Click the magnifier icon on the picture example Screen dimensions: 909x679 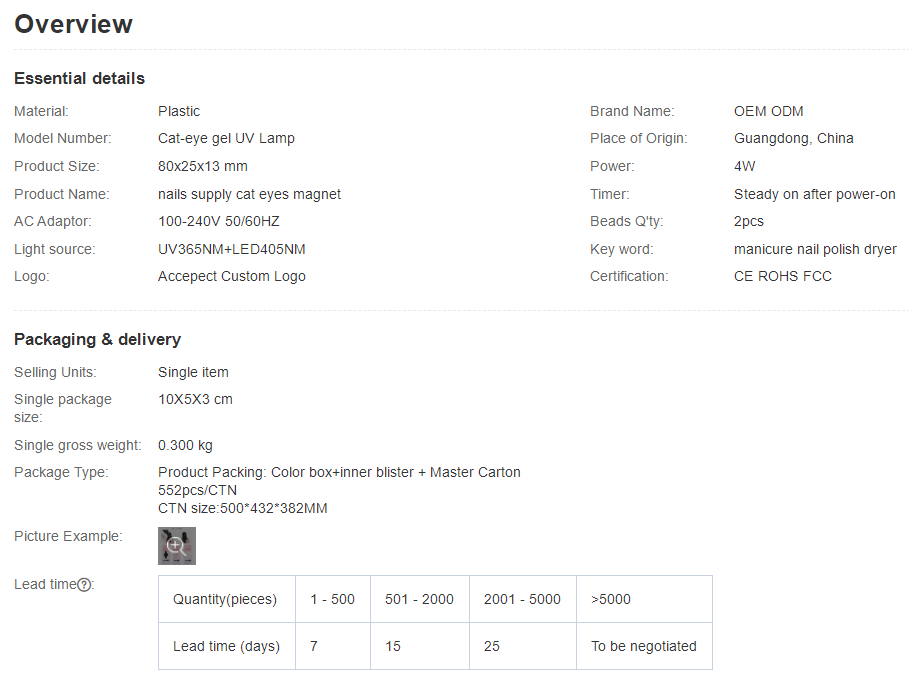pyautogui.click(x=175, y=545)
